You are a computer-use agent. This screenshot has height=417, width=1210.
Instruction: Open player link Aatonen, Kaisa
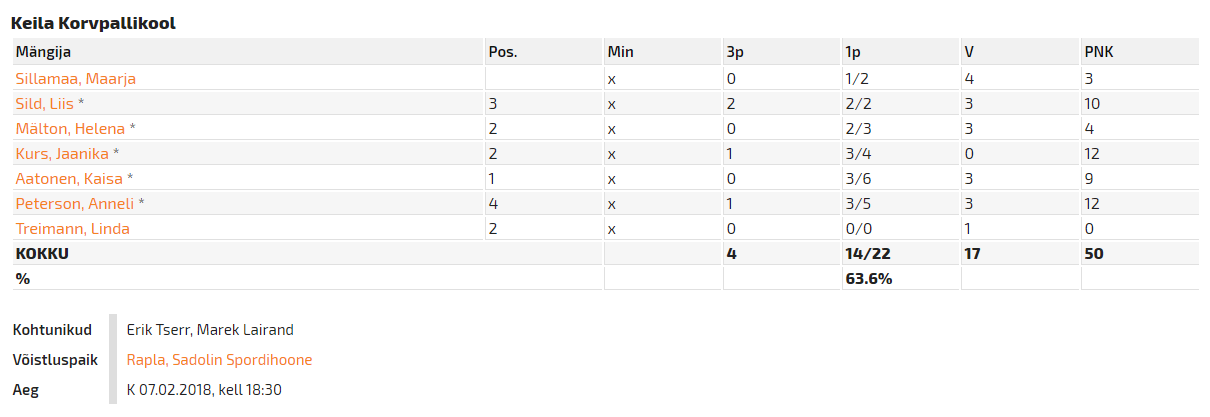[x=69, y=179]
